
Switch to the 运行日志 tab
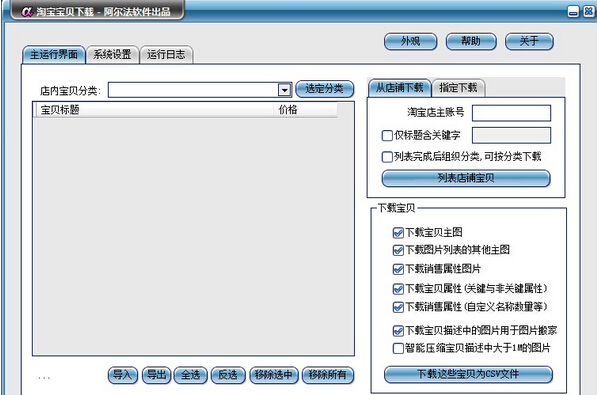coord(166,55)
